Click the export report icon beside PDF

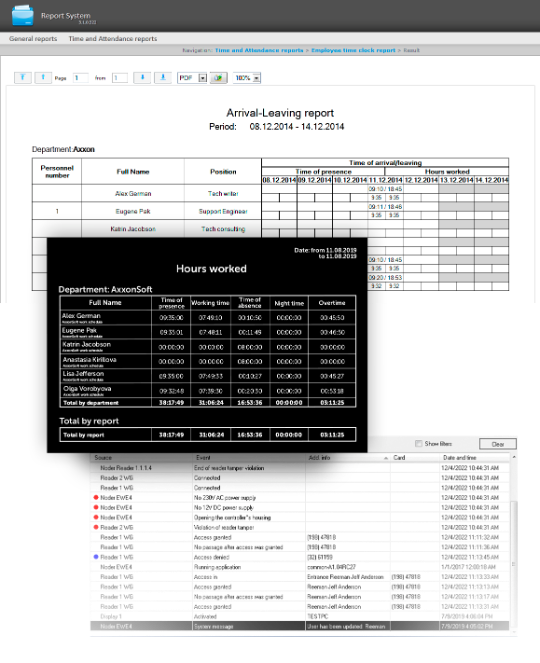(219, 78)
